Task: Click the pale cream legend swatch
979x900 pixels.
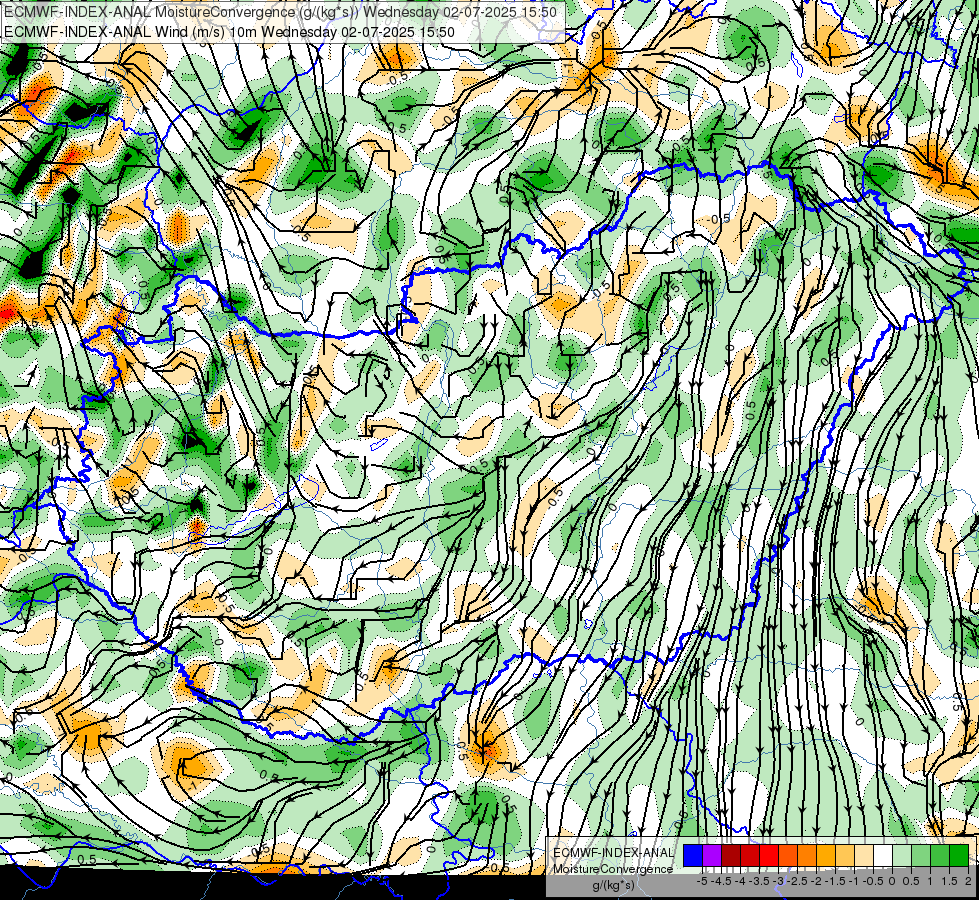Action: (x=864, y=855)
